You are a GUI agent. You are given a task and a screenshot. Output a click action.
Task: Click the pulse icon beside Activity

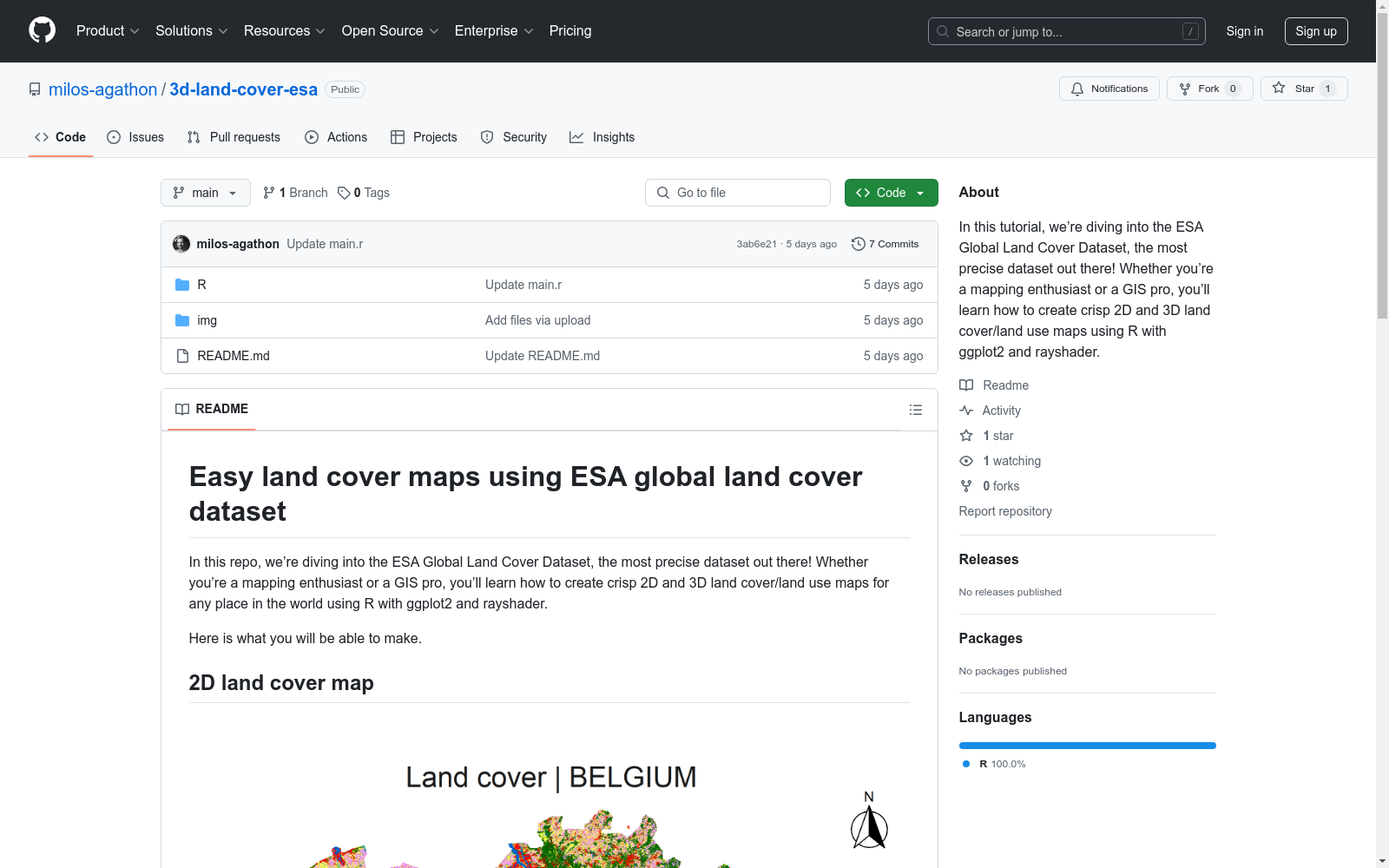point(966,411)
